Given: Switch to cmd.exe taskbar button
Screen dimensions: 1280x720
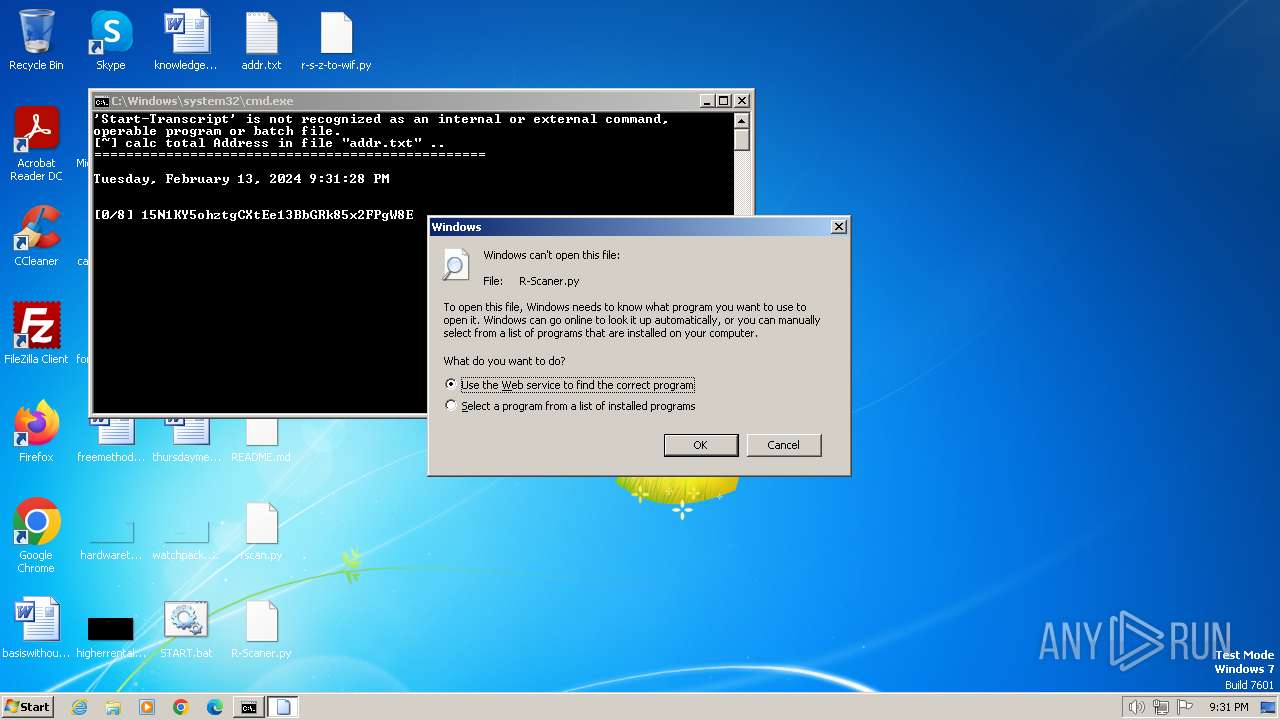Looking at the screenshot, I should [248, 707].
